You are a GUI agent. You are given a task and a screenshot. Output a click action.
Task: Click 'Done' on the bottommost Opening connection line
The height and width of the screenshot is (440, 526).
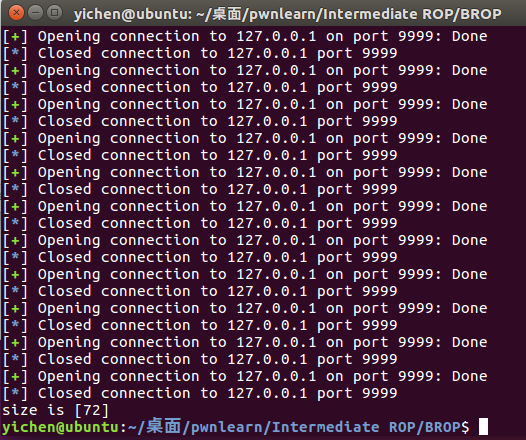469,376
